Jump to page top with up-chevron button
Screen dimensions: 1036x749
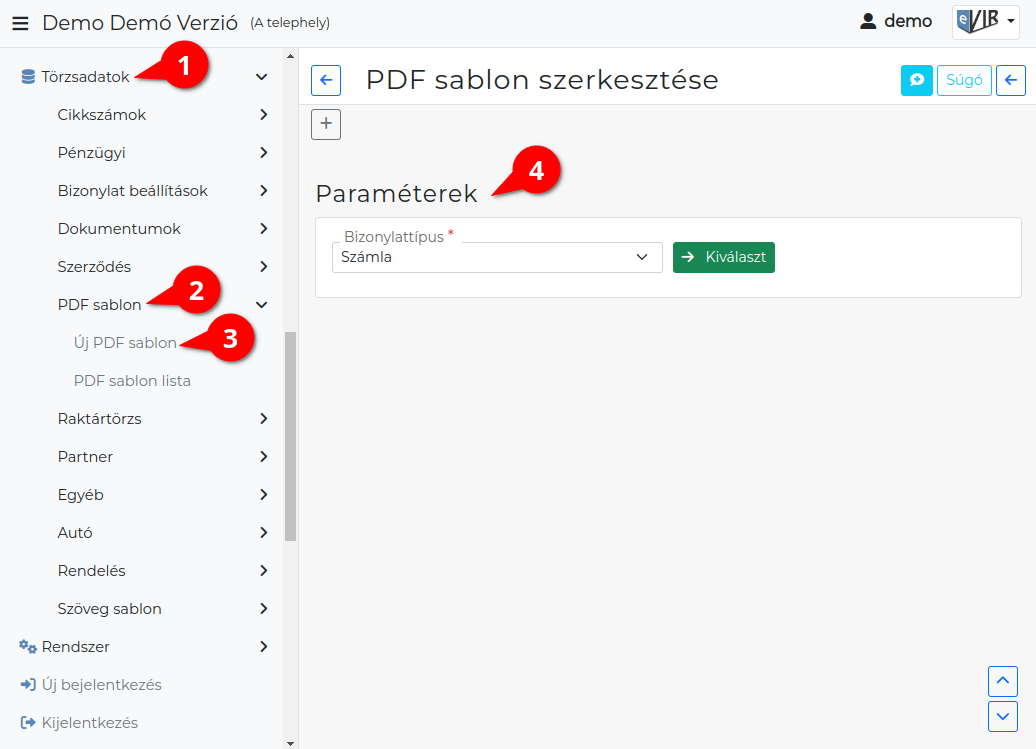[1002, 682]
